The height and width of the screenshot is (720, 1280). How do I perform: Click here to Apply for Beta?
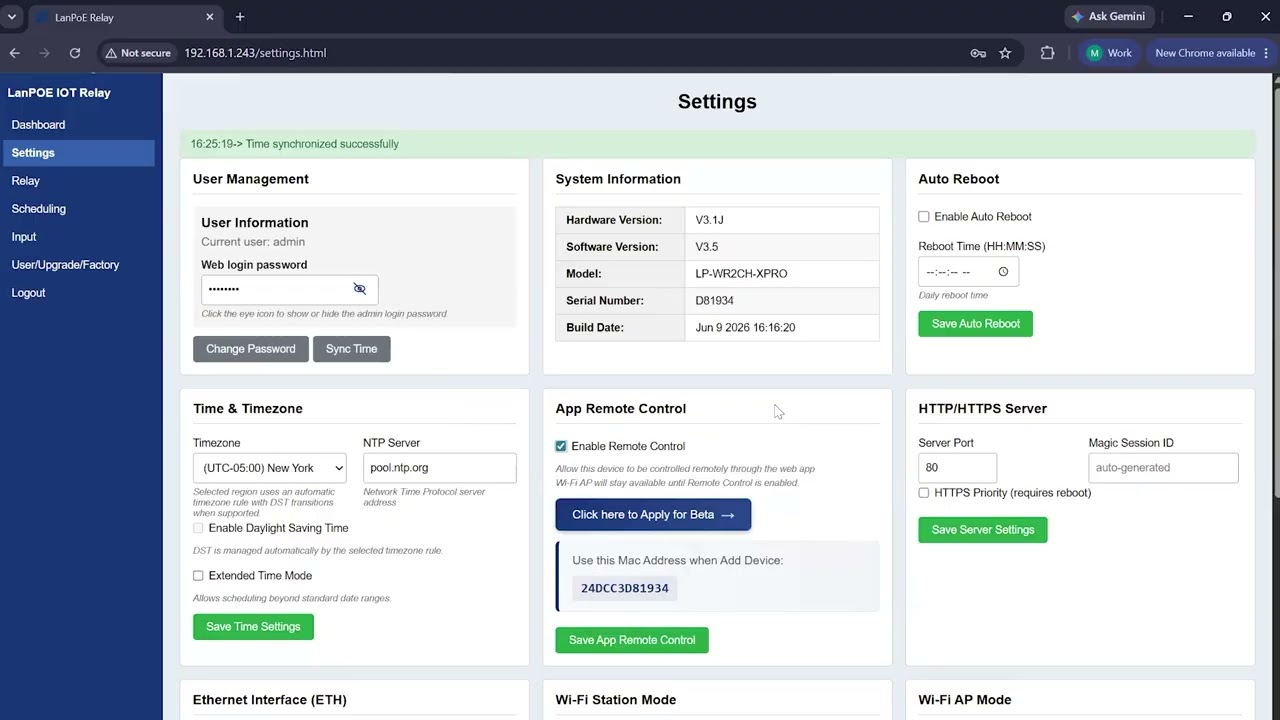653,515
